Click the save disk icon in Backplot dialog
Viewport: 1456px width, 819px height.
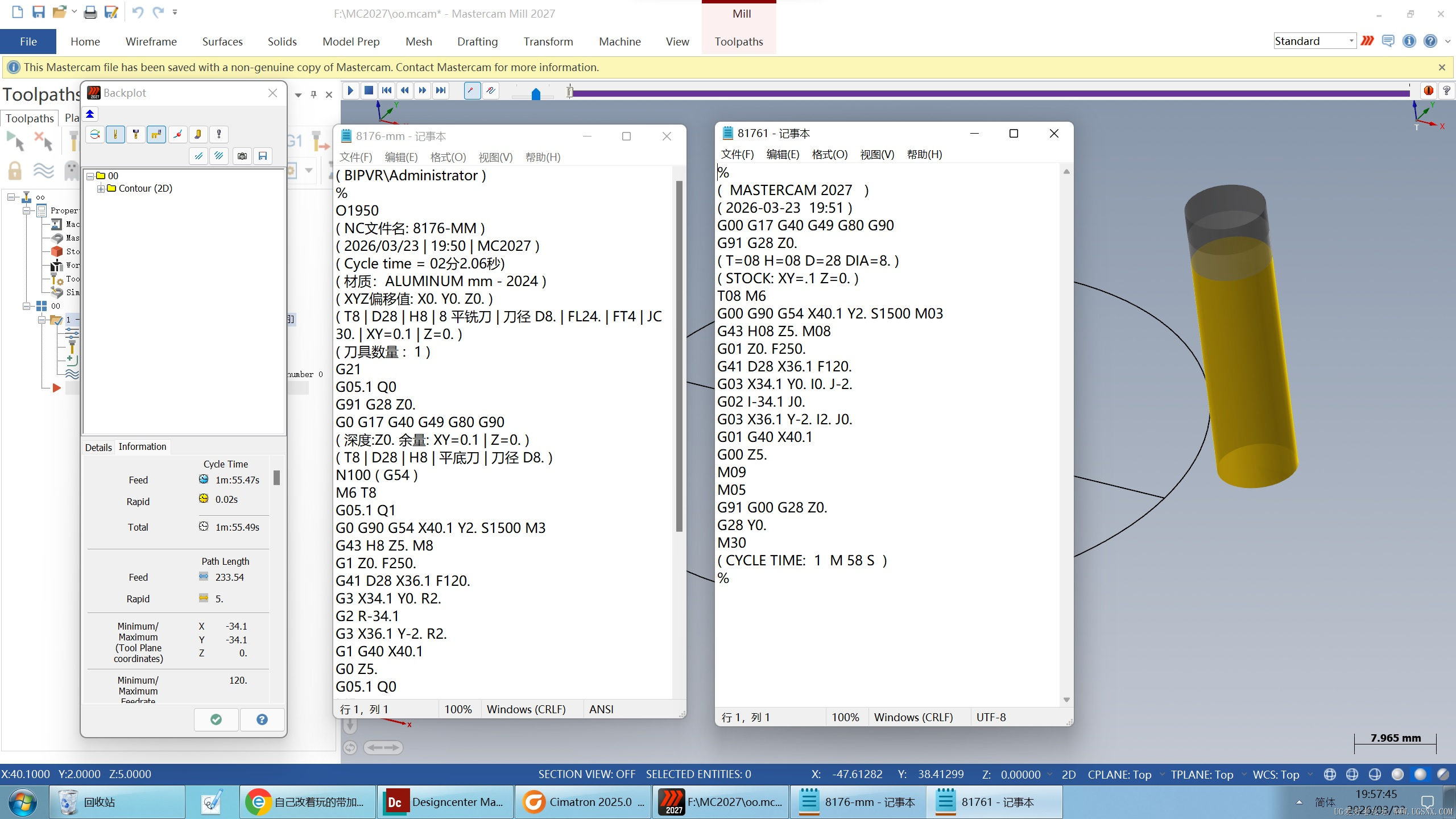(x=263, y=156)
